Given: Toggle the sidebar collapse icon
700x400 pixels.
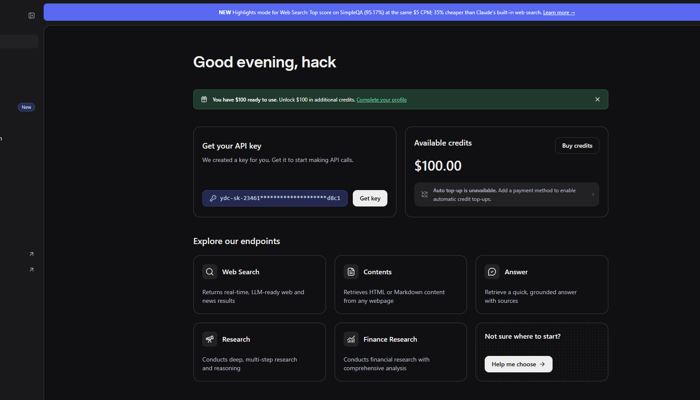Looking at the screenshot, I should pos(31,16).
